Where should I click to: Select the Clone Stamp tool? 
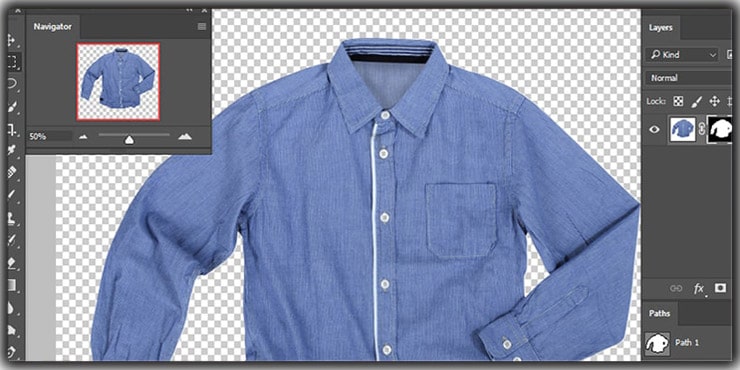12,218
